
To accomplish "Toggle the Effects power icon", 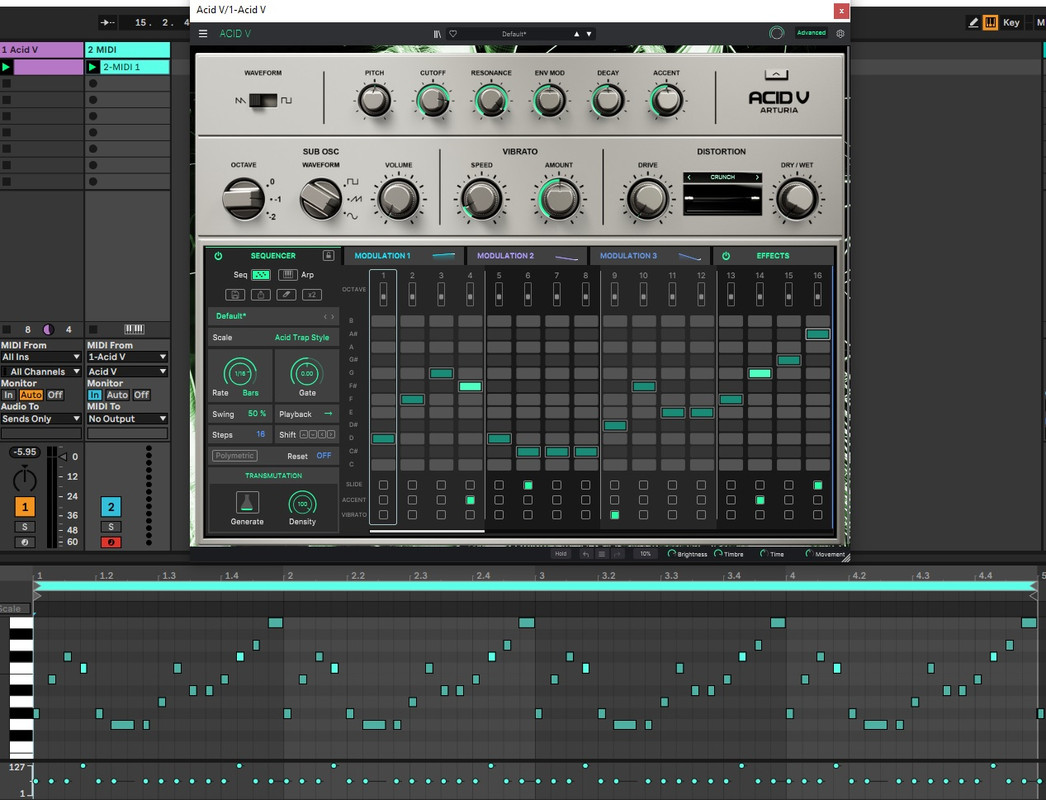I will pyautogui.click(x=726, y=256).
